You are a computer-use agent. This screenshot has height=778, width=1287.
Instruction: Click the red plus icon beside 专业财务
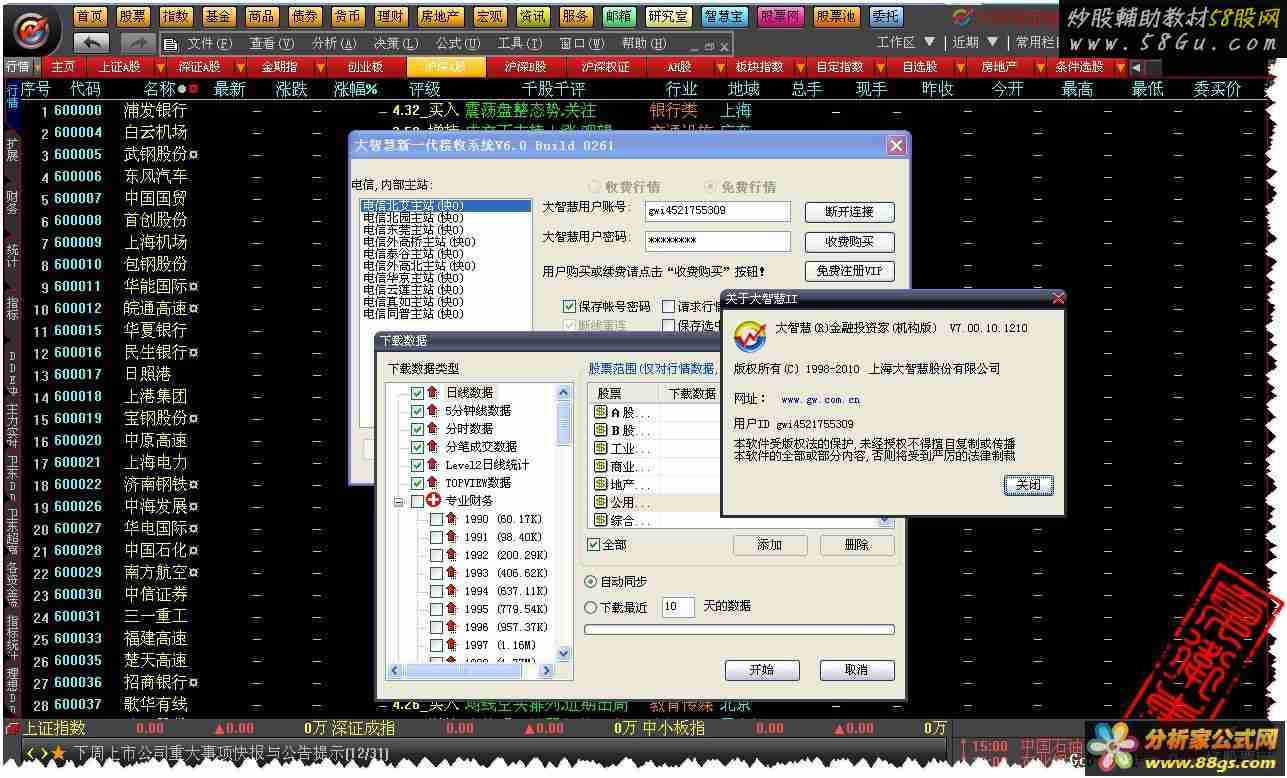point(433,501)
